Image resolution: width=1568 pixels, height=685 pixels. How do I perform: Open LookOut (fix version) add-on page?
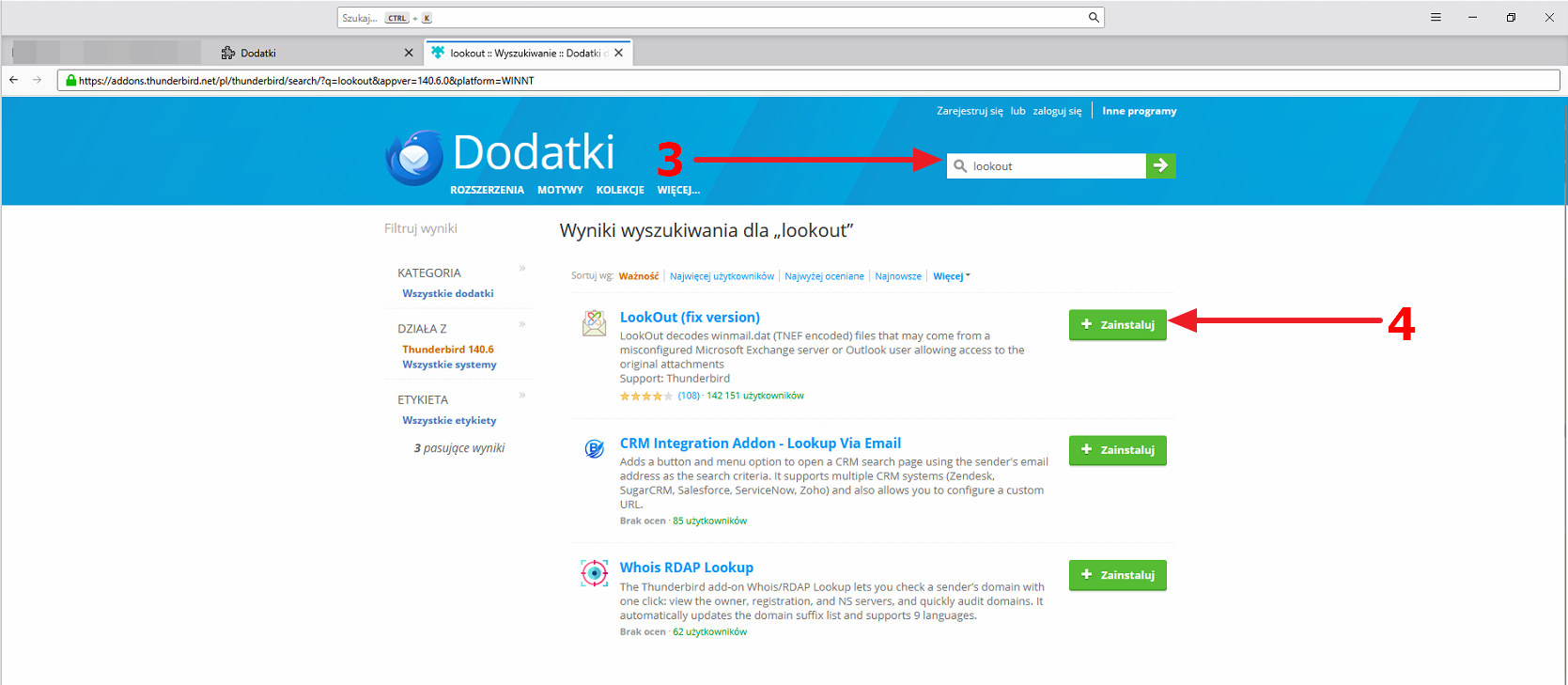(690, 318)
